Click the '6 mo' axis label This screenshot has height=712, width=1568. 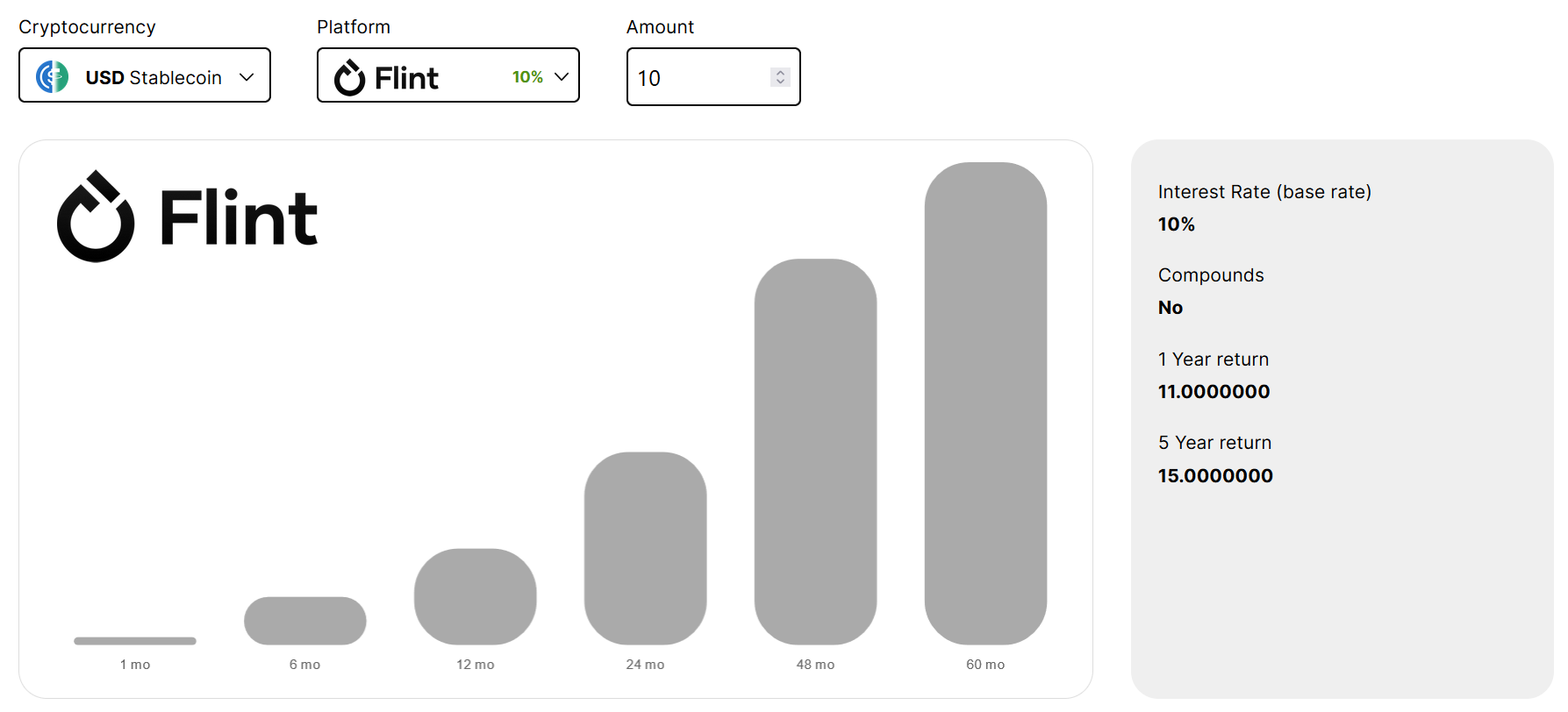point(305,665)
